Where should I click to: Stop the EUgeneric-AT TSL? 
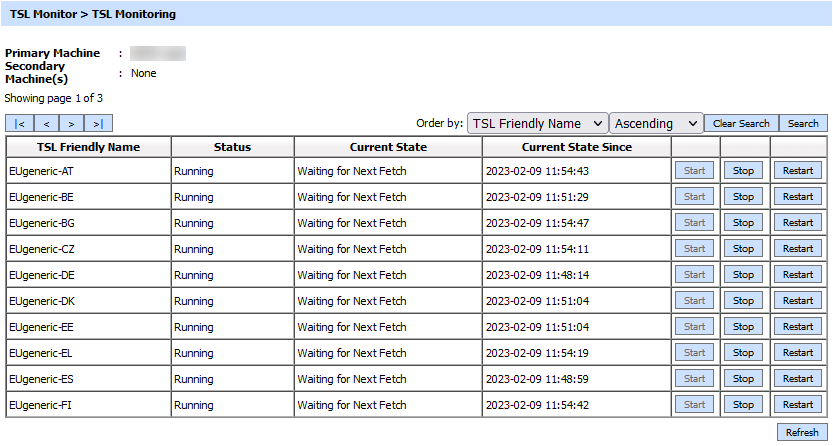pos(743,171)
